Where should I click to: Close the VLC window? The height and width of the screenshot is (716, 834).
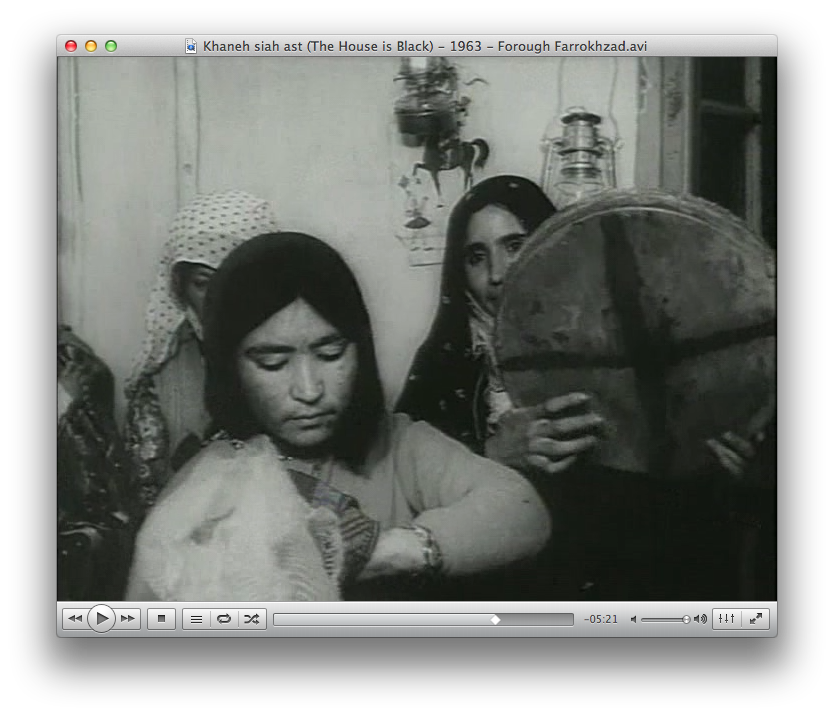coord(71,46)
